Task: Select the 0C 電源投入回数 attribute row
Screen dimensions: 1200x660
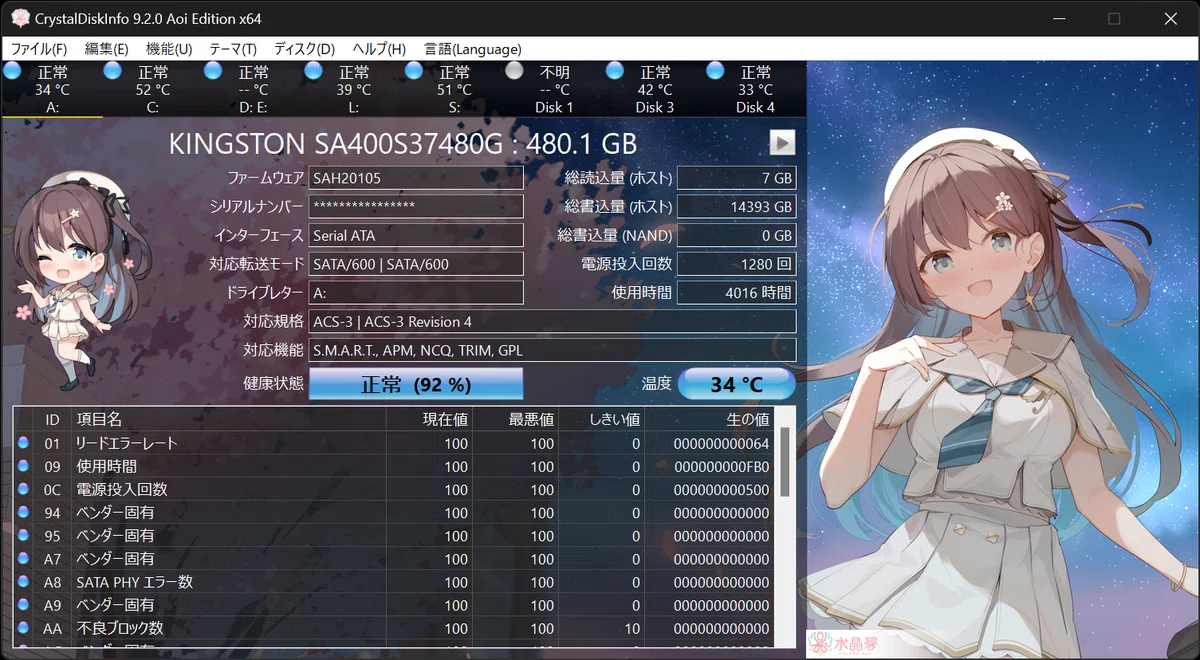Action: (394, 490)
